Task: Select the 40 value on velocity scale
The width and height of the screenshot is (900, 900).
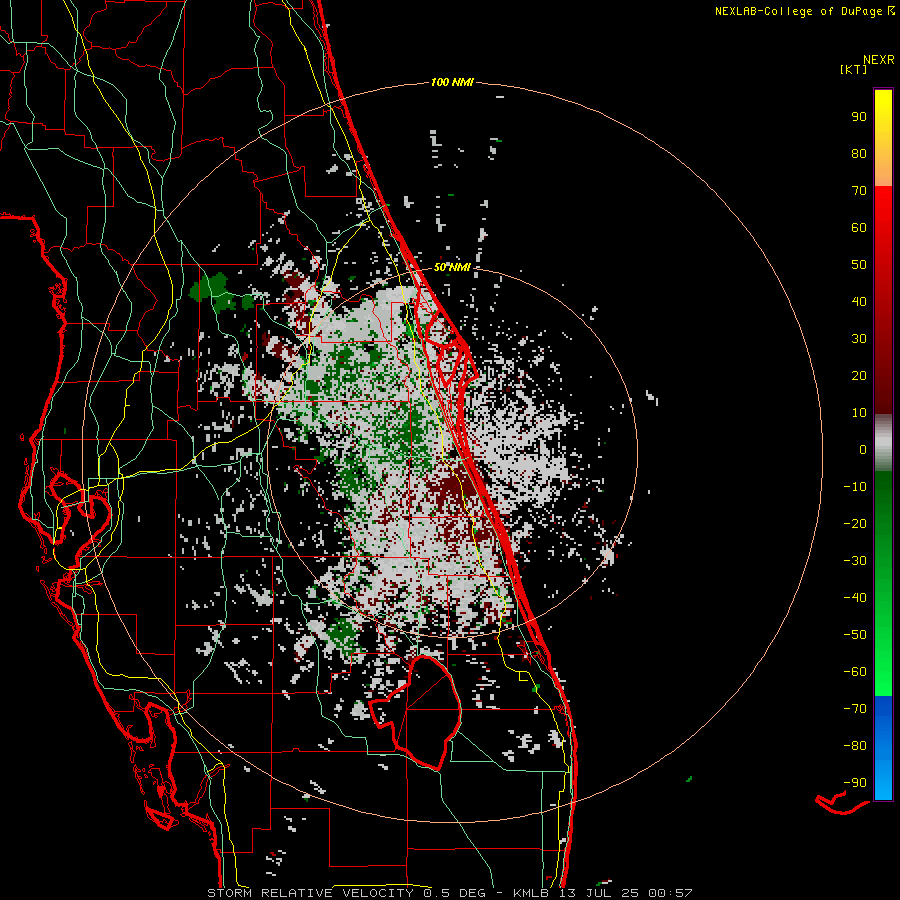Action: (x=859, y=302)
